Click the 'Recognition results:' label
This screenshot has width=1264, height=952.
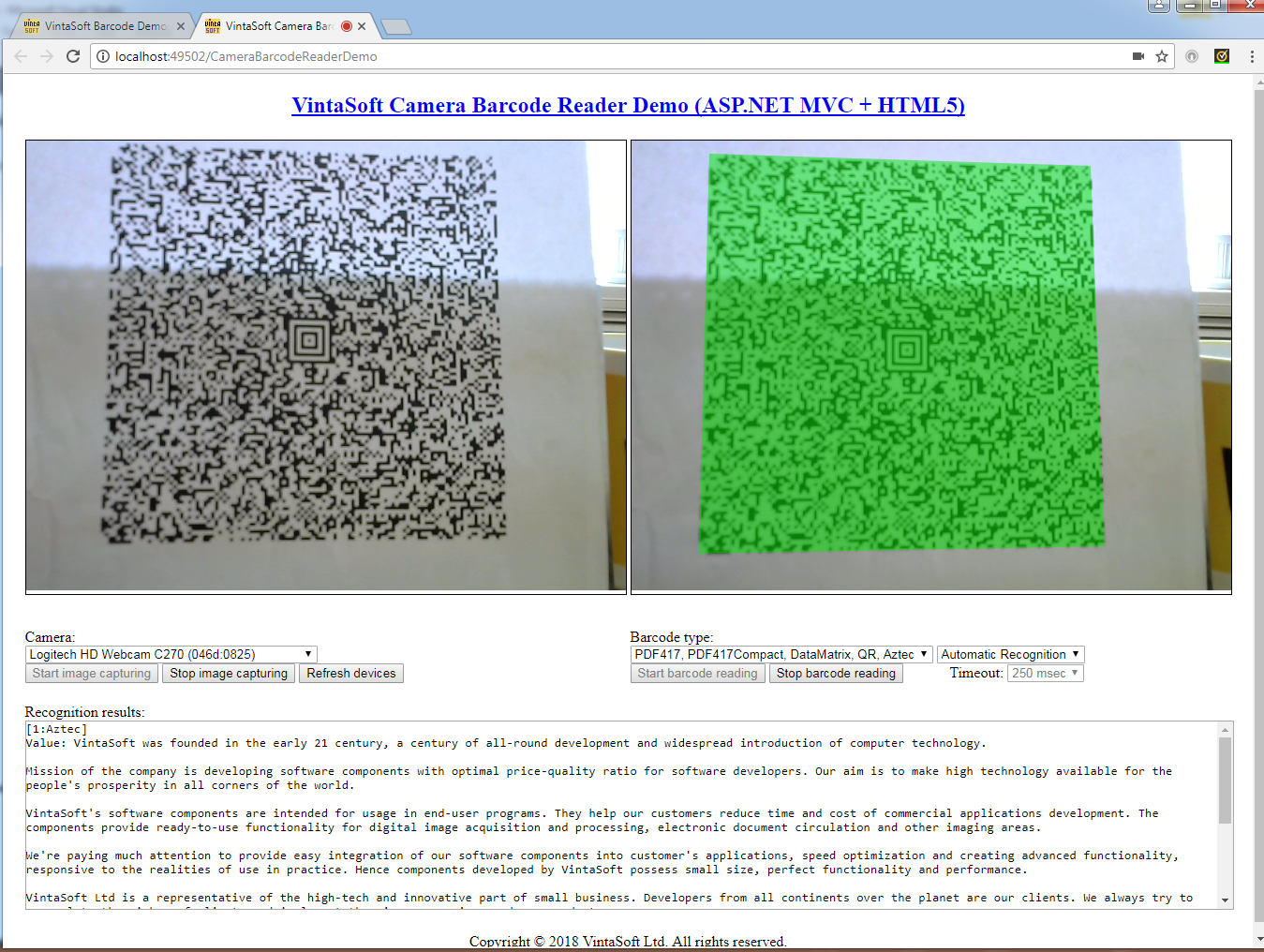84,712
